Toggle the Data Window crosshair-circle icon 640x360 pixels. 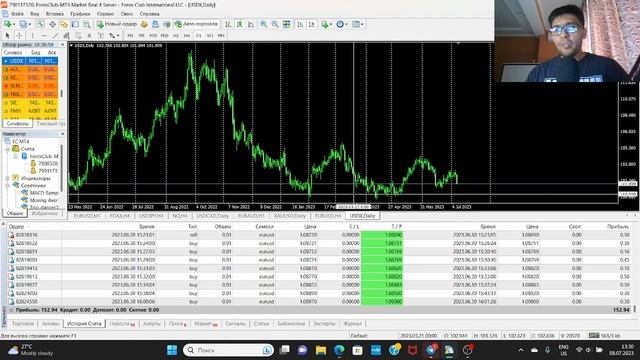(x=52, y=24)
